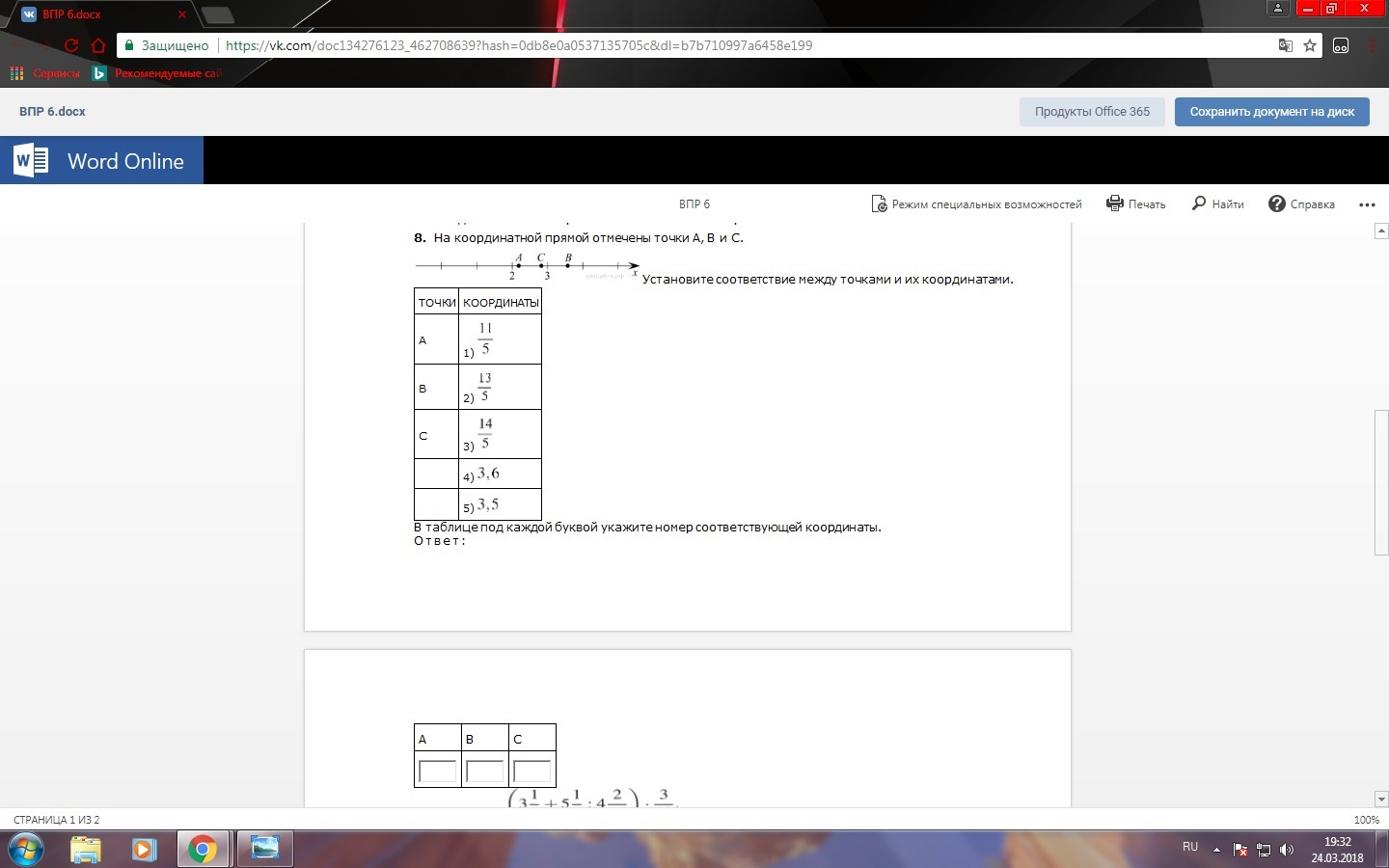The width and height of the screenshot is (1389, 868).
Task: Click Продукты Office 365 button
Action: tap(1092, 112)
